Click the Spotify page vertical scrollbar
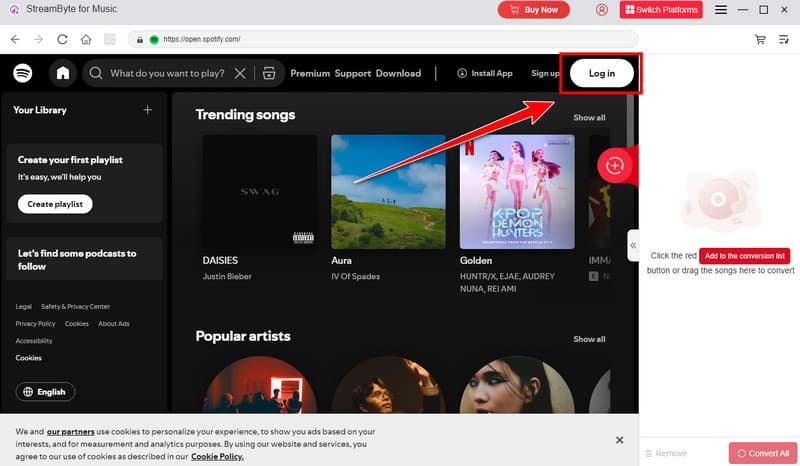Image resolution: width=800 pixels, height=466 pixels. coord(630,120)
